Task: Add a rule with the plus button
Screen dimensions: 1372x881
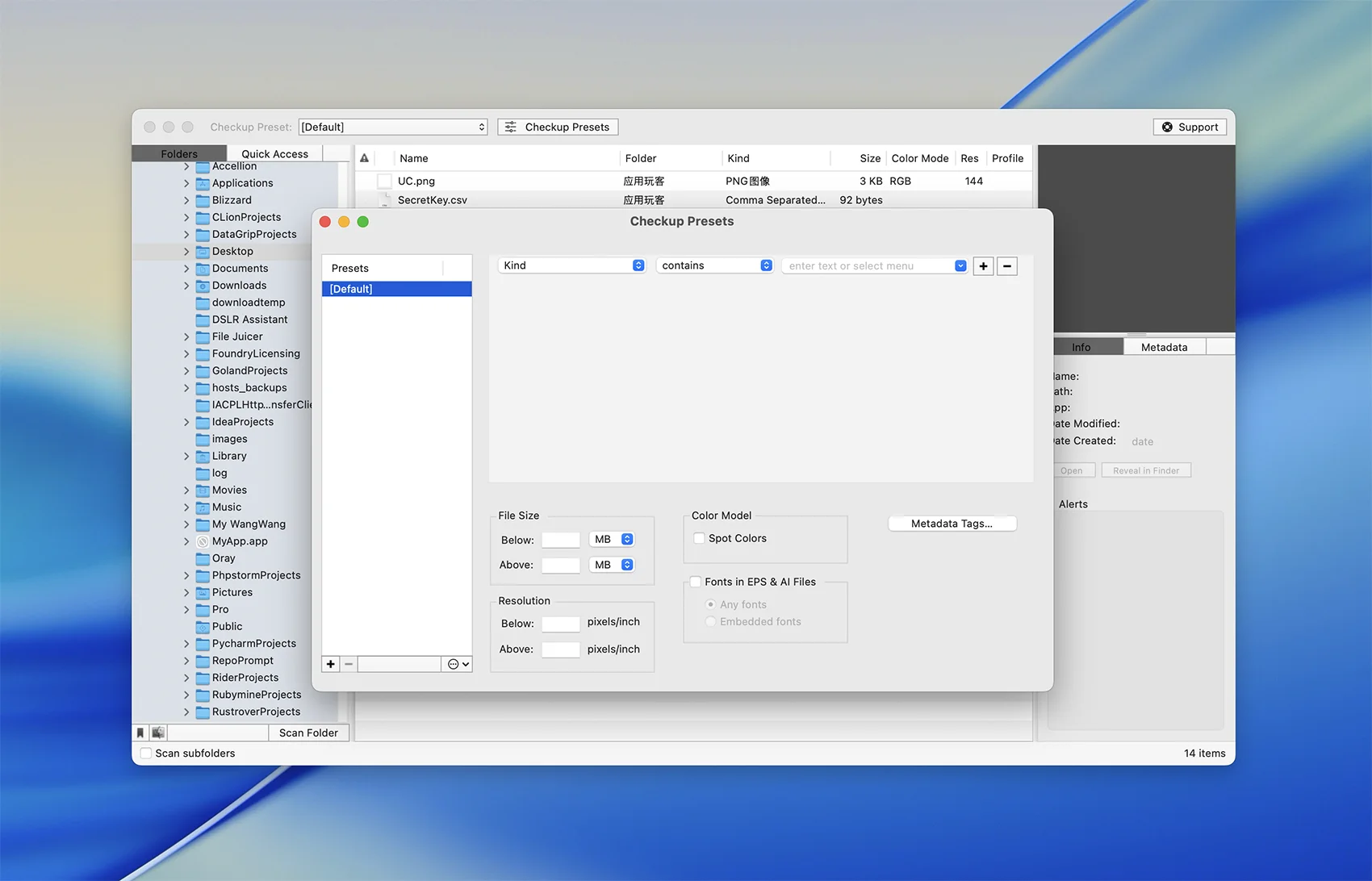Action: (x=983, y=266)
